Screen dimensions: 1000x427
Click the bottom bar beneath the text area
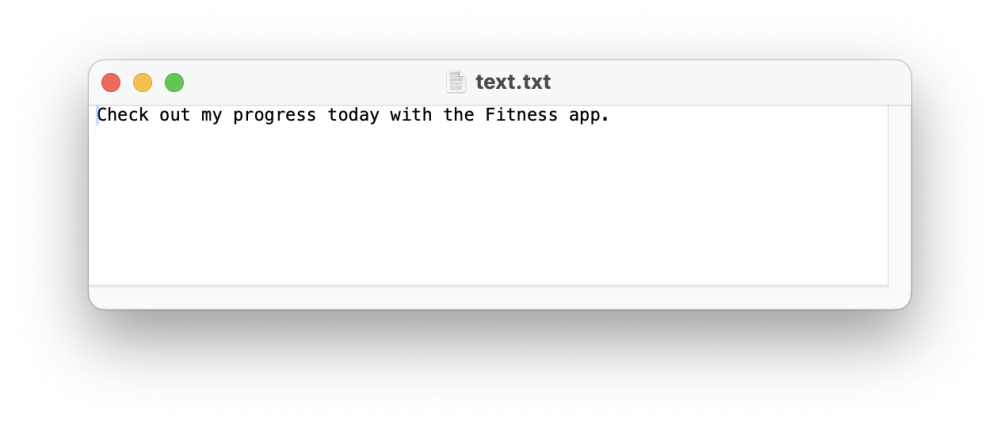(500, 297)
